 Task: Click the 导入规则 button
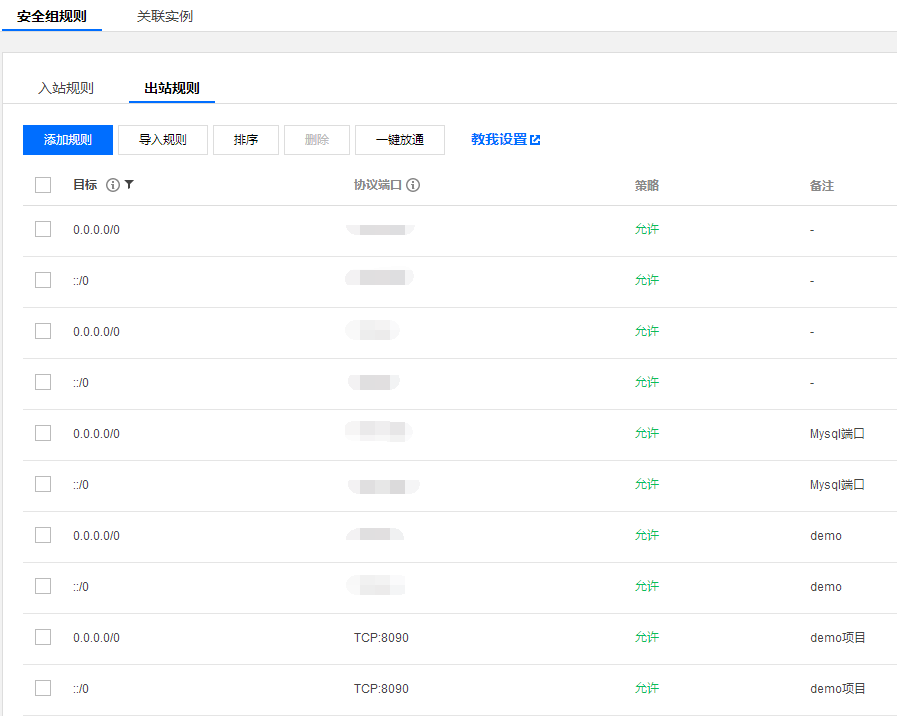162,139
